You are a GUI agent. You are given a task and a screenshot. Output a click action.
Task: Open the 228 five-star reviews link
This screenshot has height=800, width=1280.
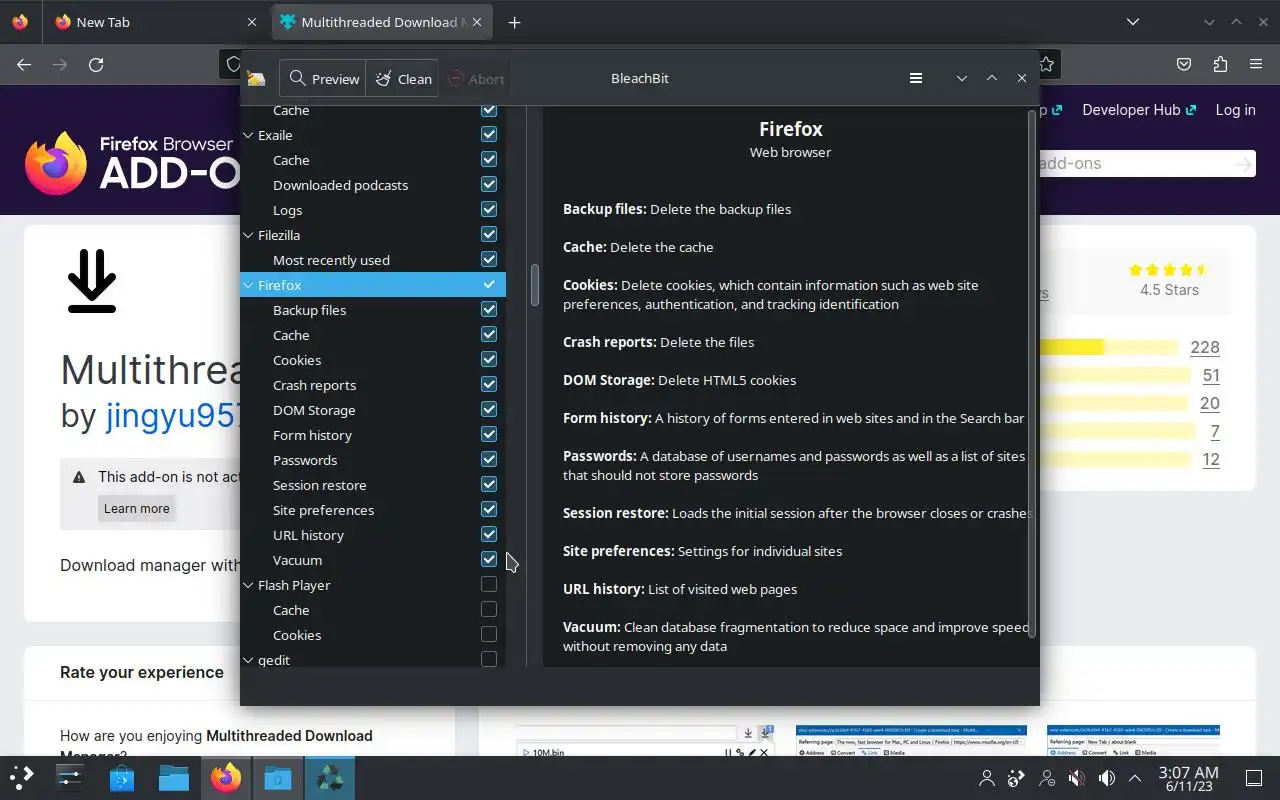point(1205,347)
